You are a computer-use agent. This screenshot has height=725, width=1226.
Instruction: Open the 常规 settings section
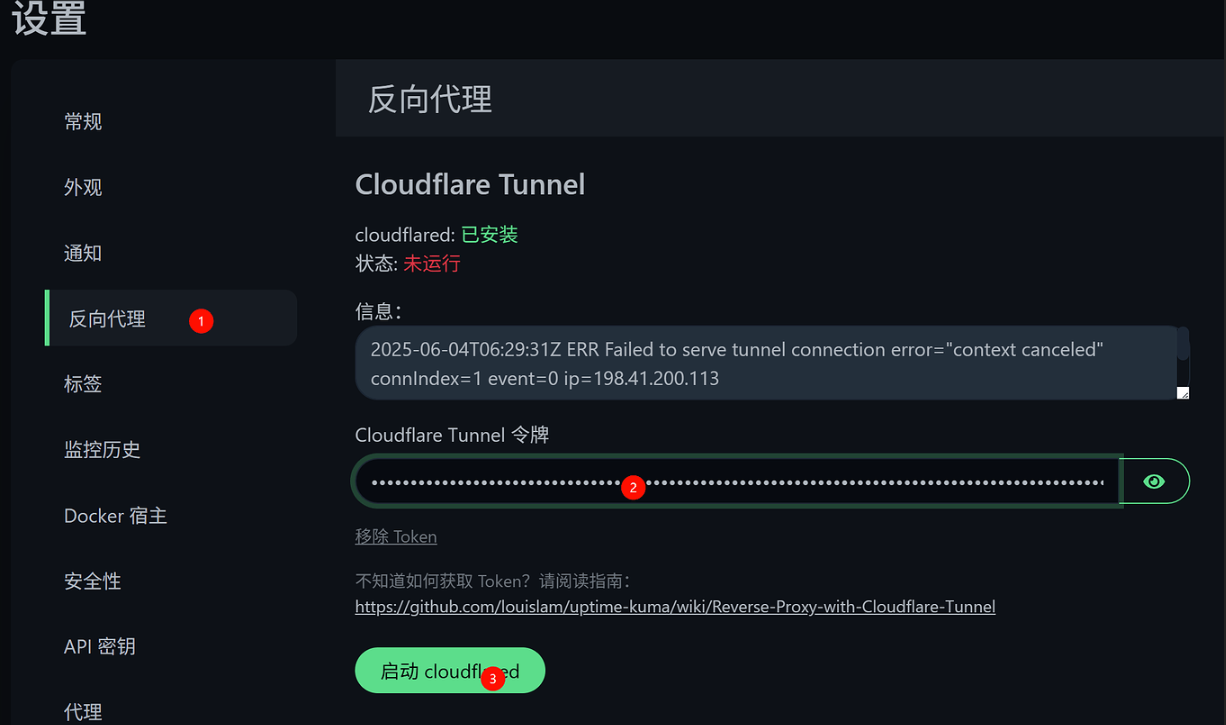pos(83,122)
